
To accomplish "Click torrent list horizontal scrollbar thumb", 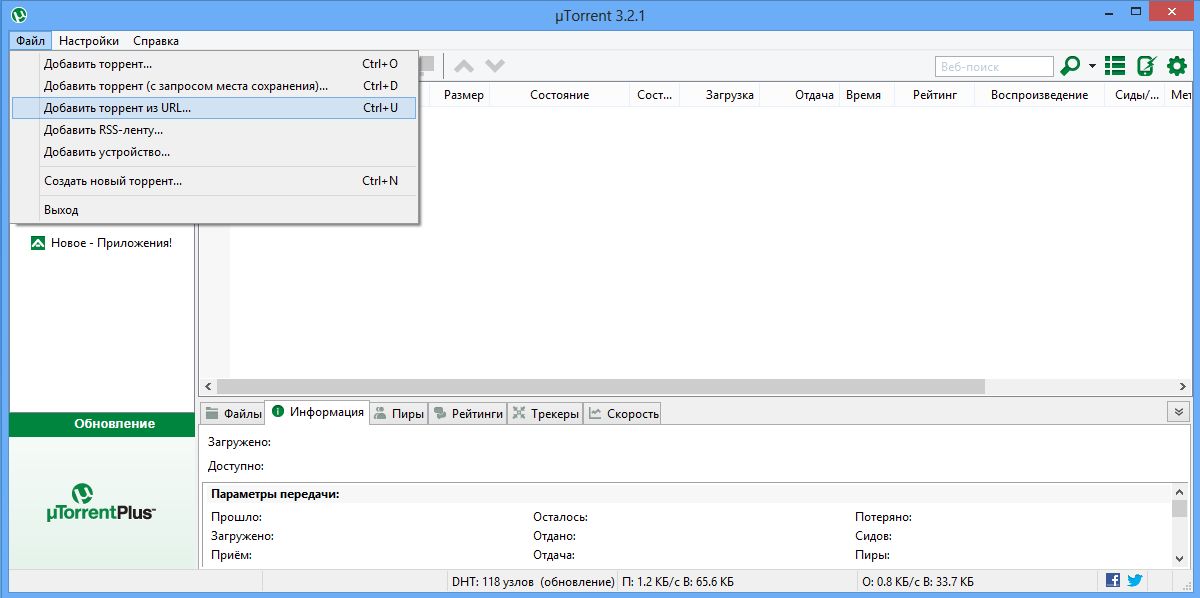I will click(x=600, y=386).
